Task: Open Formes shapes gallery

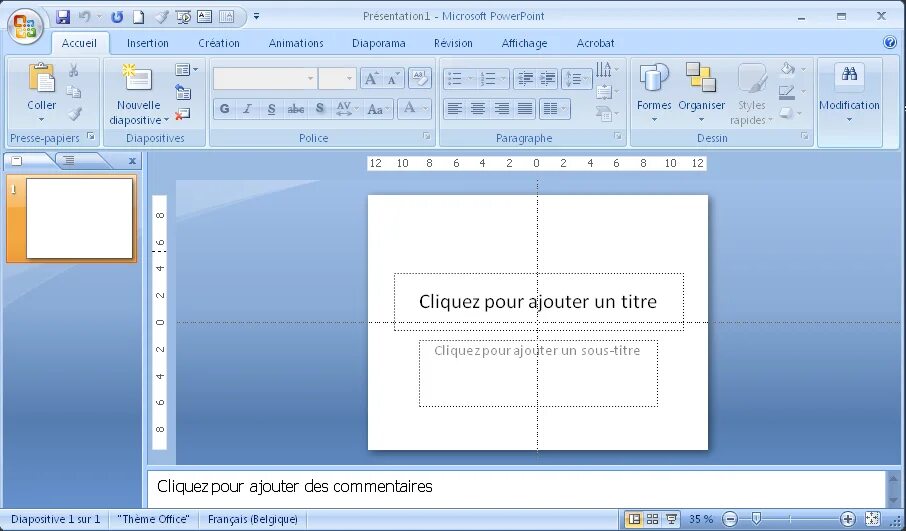Action: (x=654, y=92)
